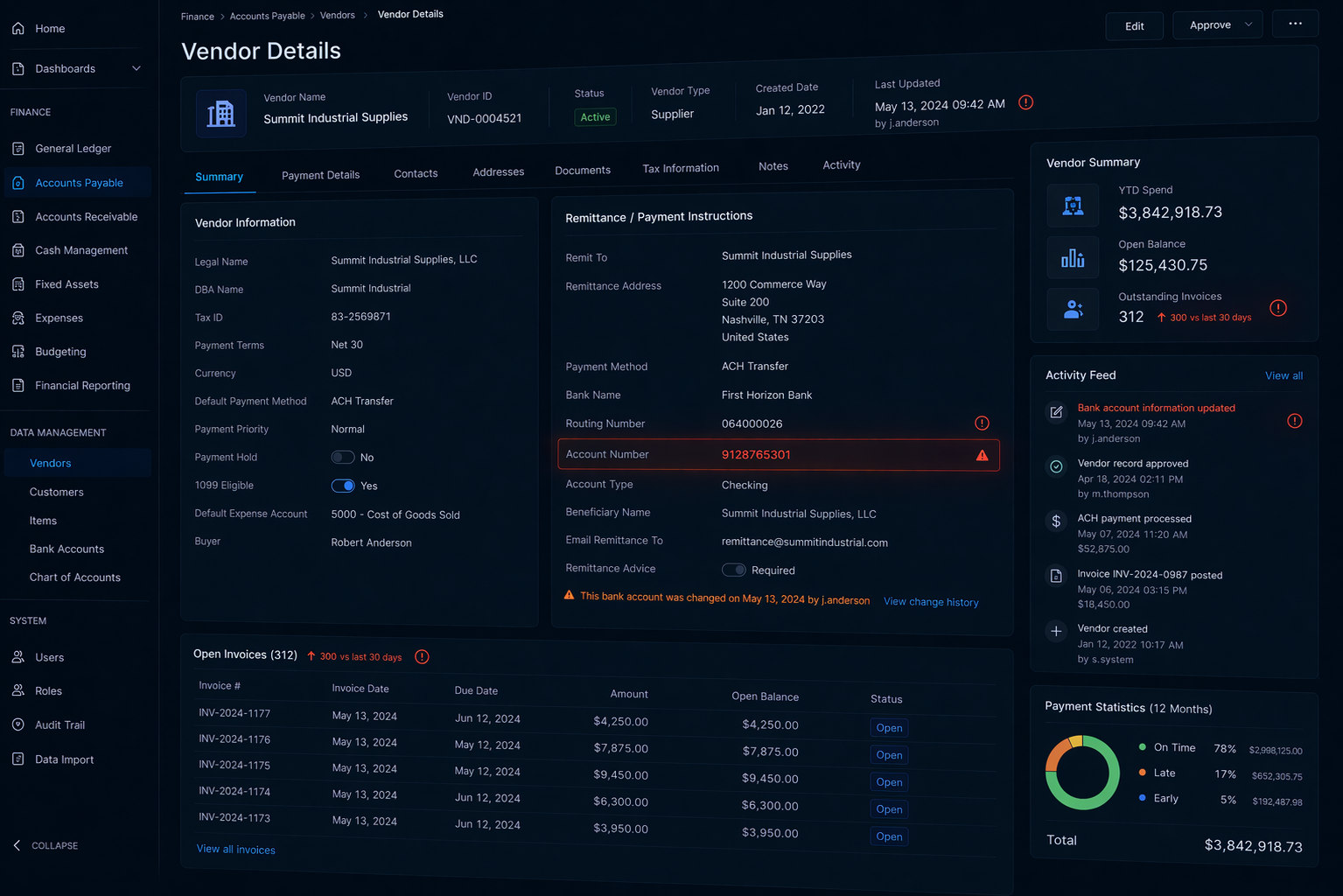Click the routing number warning icon
This screenshot has height=896, width=1343.
tap(981, 423)
